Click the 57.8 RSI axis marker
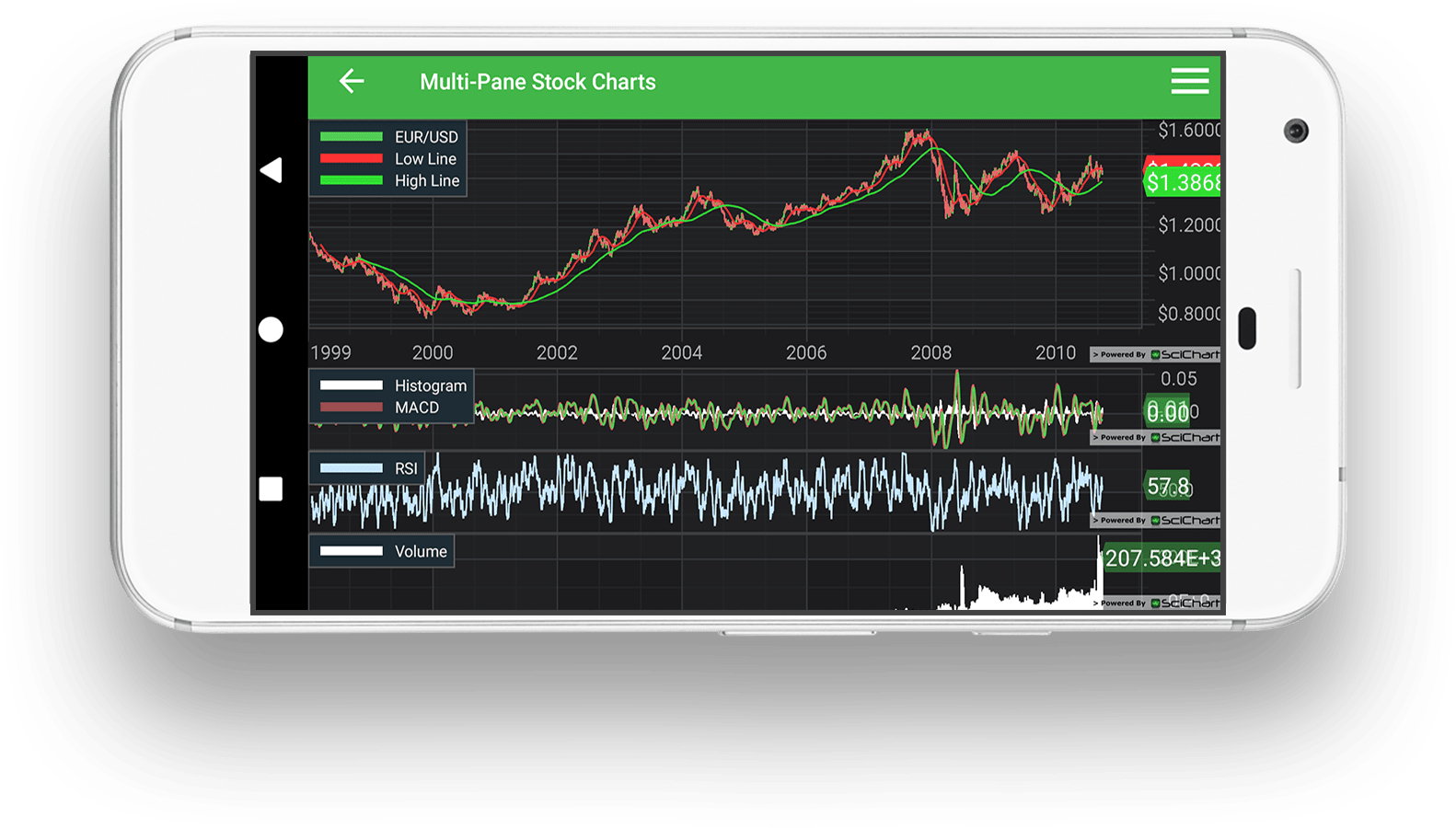 pyautogui.click(x=1169, y=486)
